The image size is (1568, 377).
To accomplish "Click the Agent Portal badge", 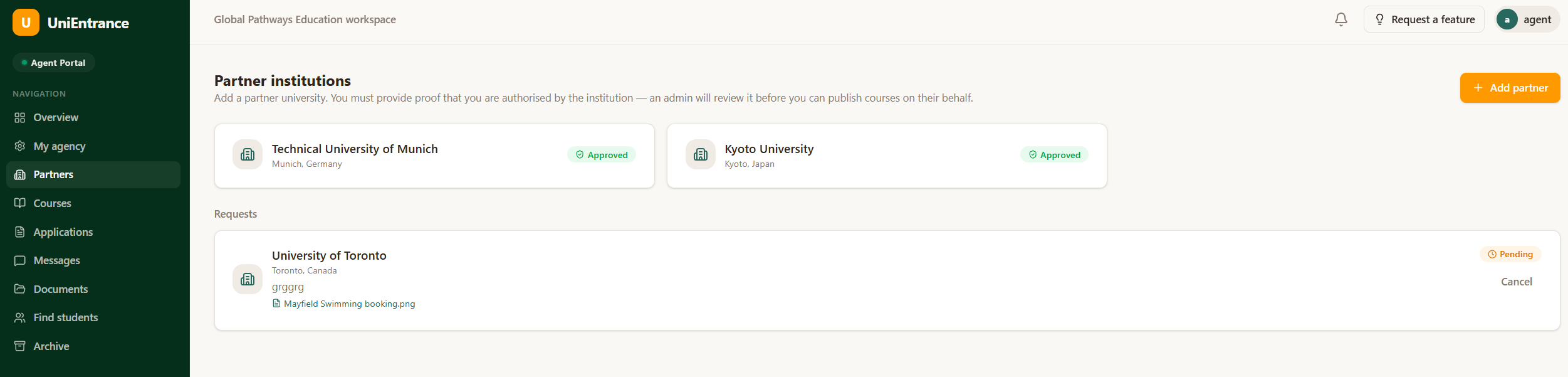I will [54, 63].
